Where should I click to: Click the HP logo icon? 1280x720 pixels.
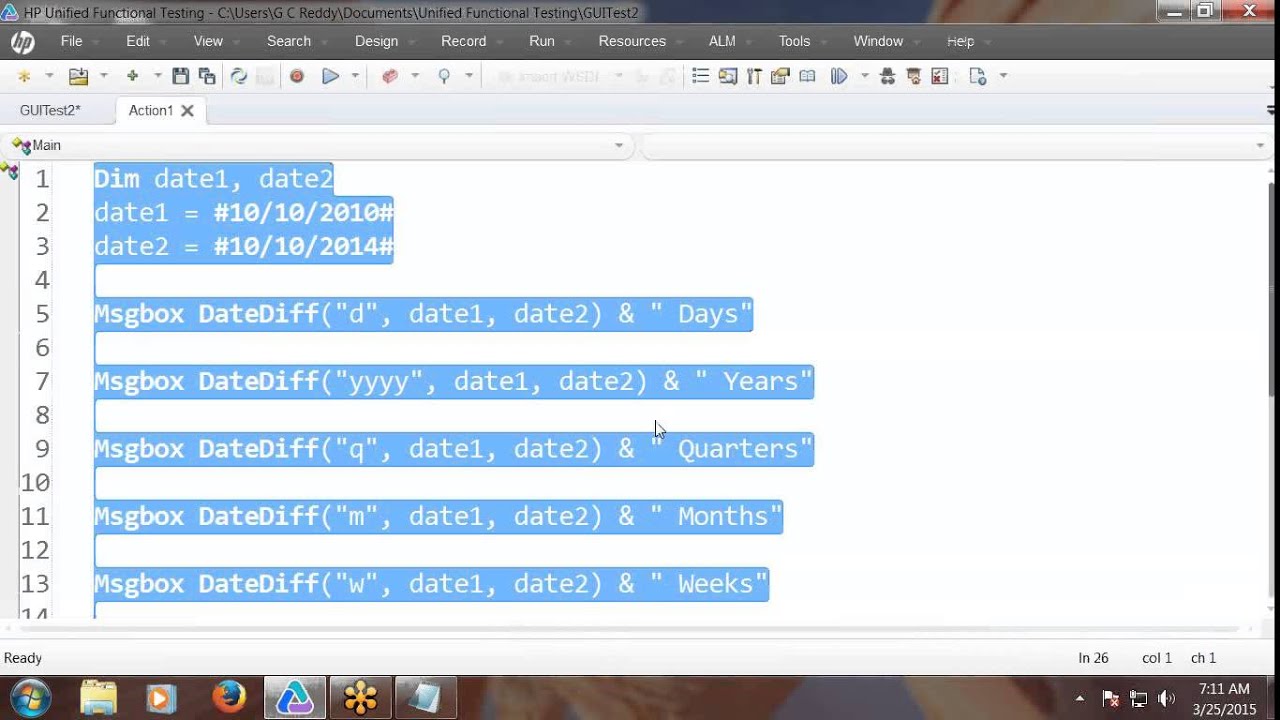click(22, 42)
